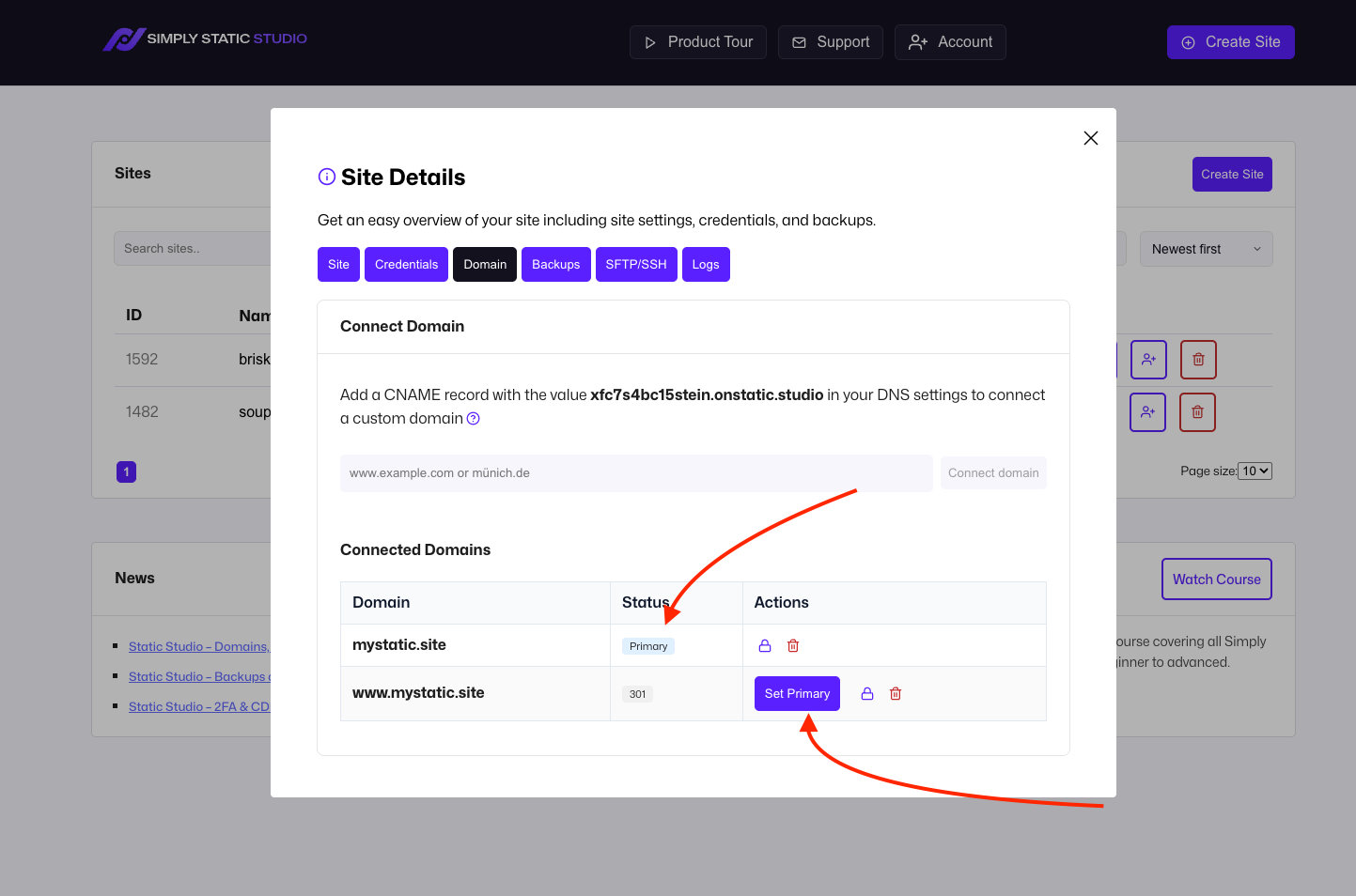Click the www.mystatic.site domain cell
Image resolution: width=1356 pixels, height=896 pixels.
pyautogui.click(x=475, y=693)
